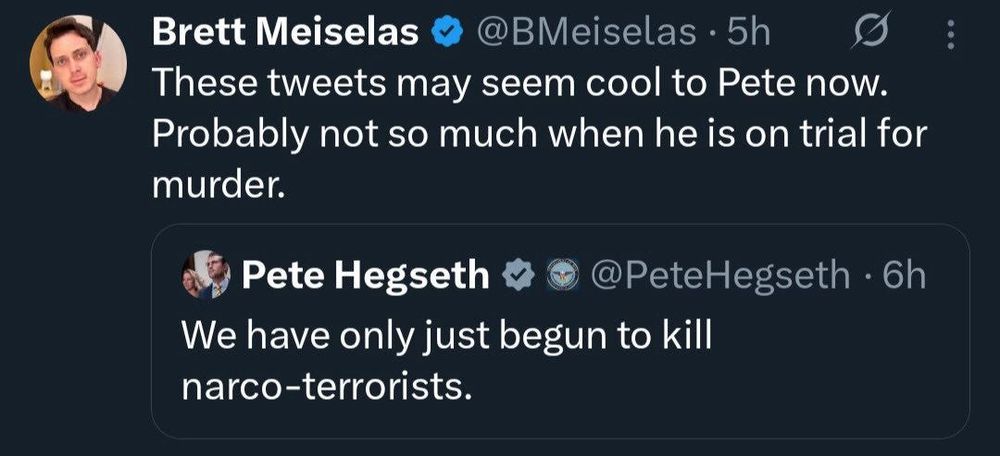Click the Pete Hegseth display name
This screenshot has width=1000, height=456.
(x=365, y=275)
